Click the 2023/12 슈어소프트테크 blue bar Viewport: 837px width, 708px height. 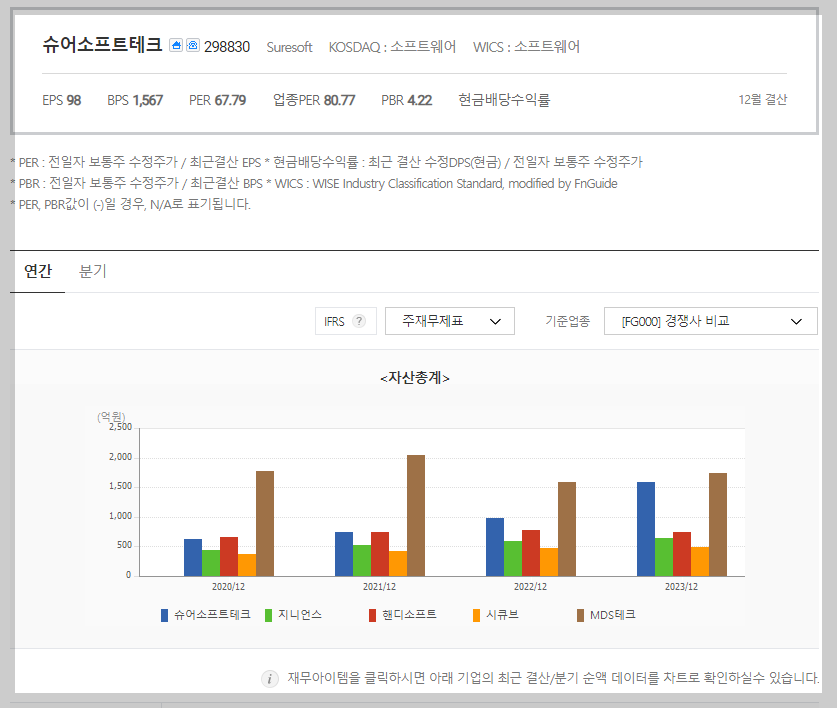coord(646,529)
